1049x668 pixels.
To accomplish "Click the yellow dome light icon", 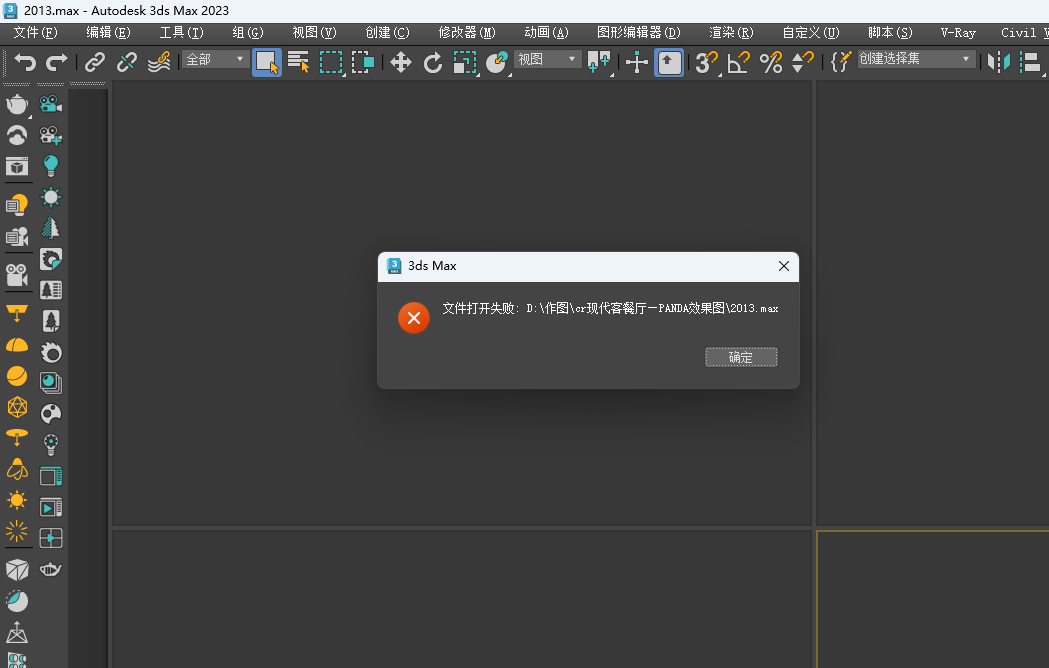I will point(17,345).
